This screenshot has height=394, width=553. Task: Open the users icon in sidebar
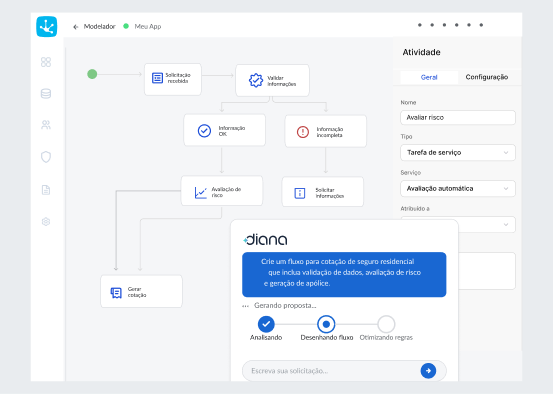(46, 125)
